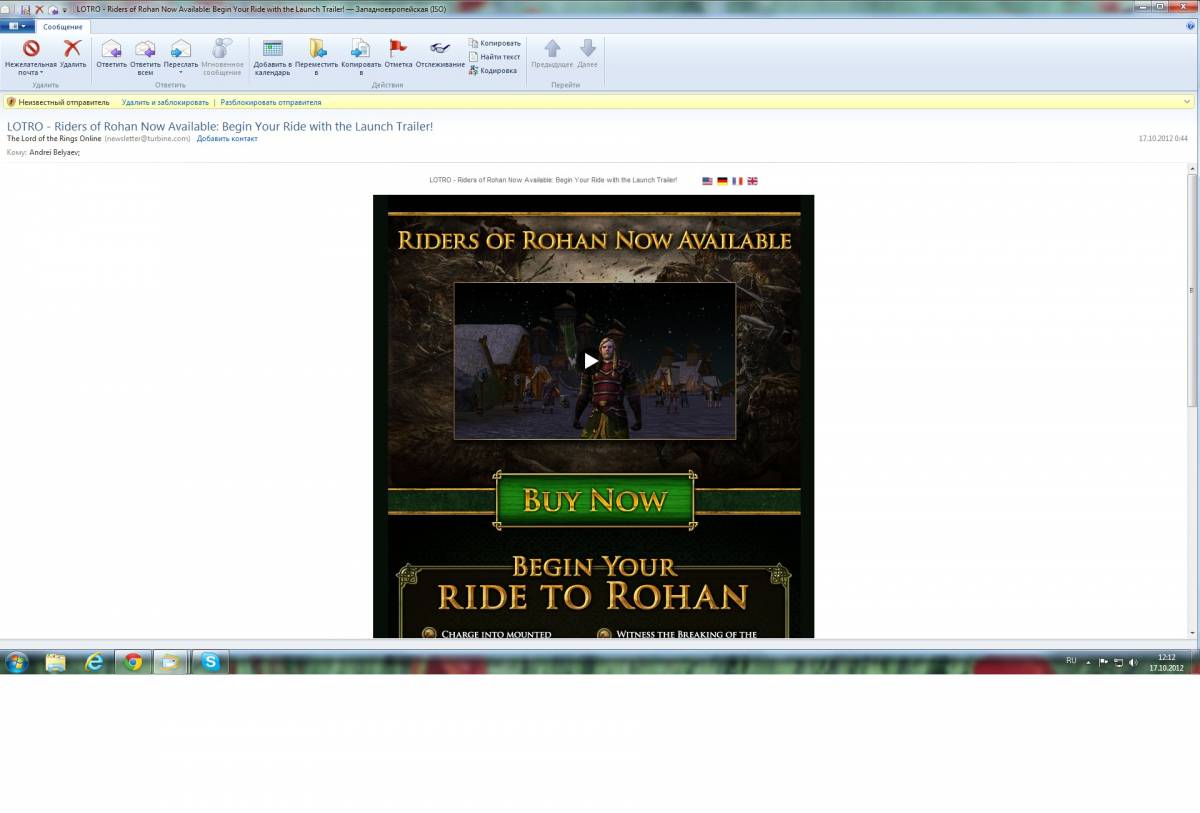Viewport: 1200px width, 813px height.
Task: Go to next message (Далее arrow)
Action: click(x=588, y=48)
